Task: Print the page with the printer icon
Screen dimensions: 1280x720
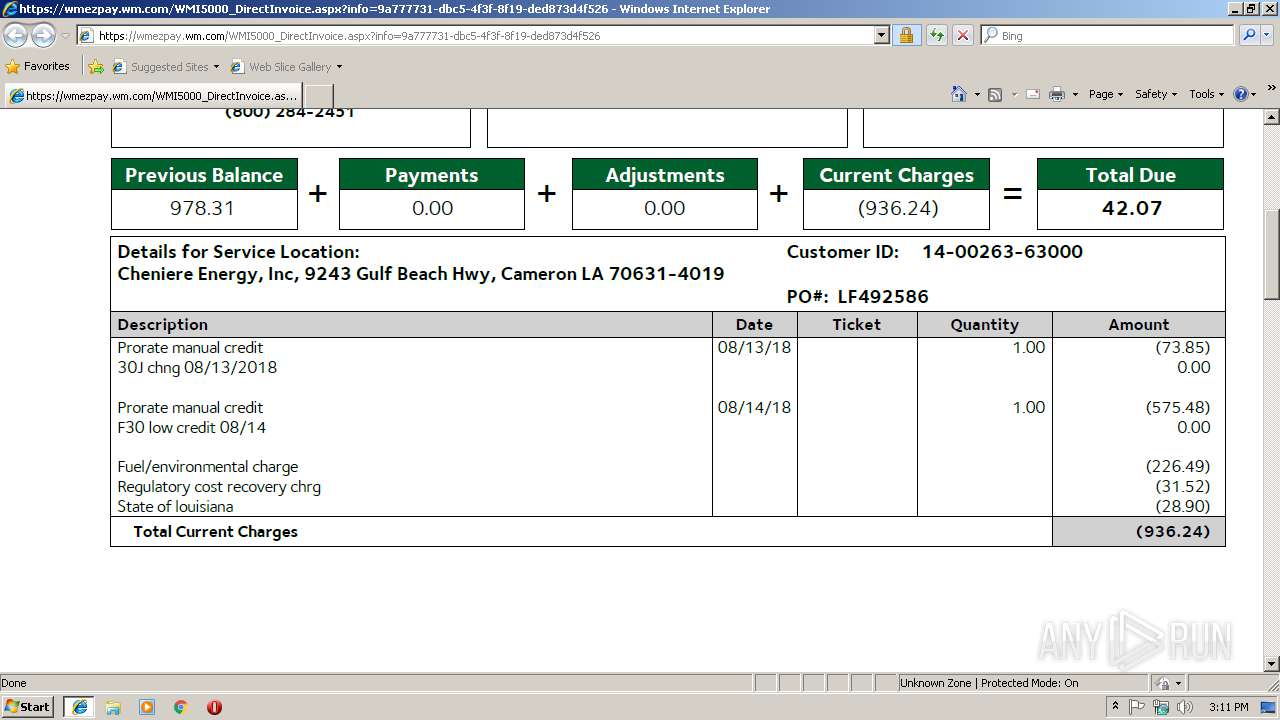Action: tap(1057, 94)
